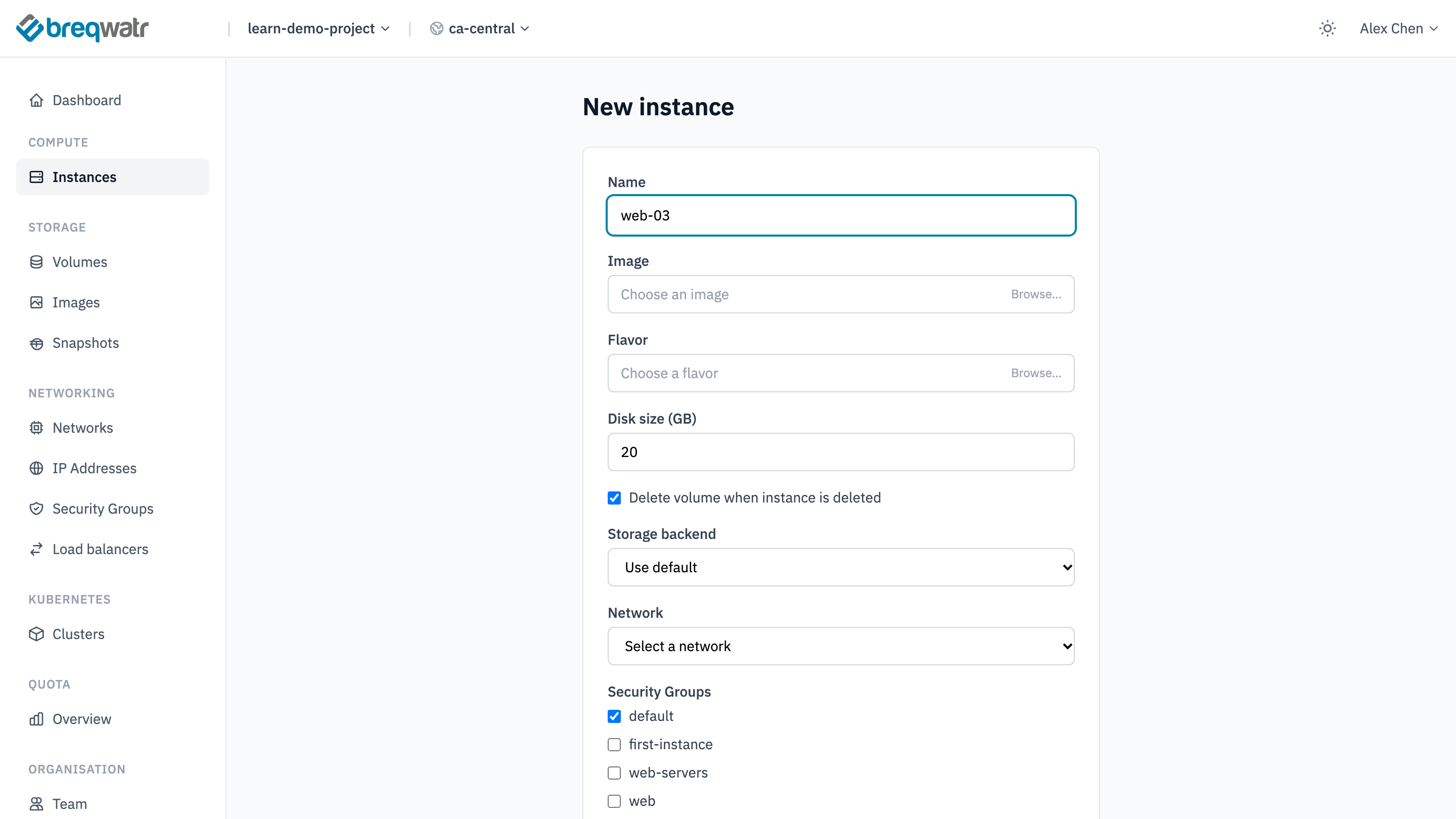Screen dimensions: 1456x819
Task: Click the Images picture icon
Action: (x=36, y=302)
